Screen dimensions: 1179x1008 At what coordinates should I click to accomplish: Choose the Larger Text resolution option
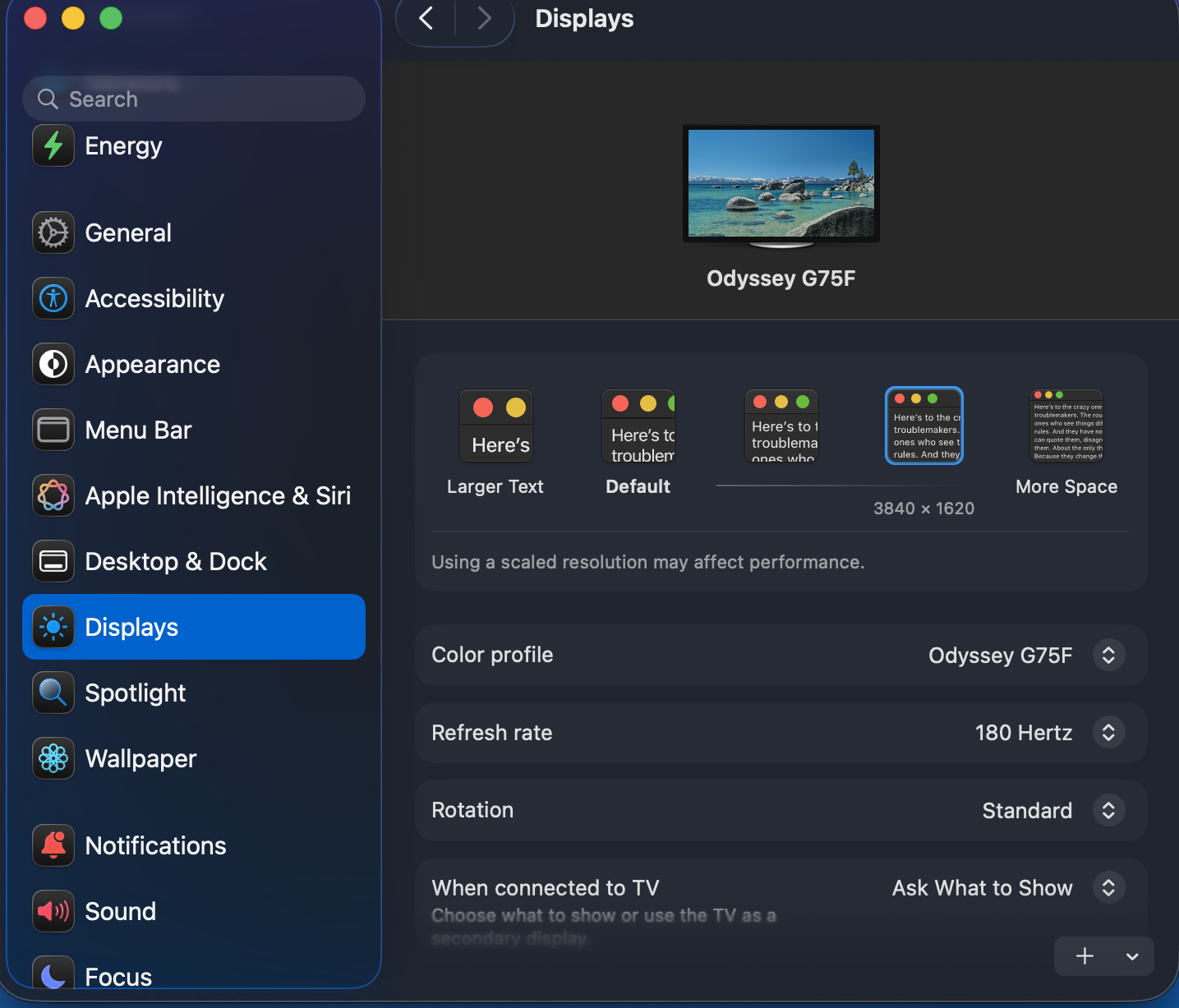(x=496, y=426)
